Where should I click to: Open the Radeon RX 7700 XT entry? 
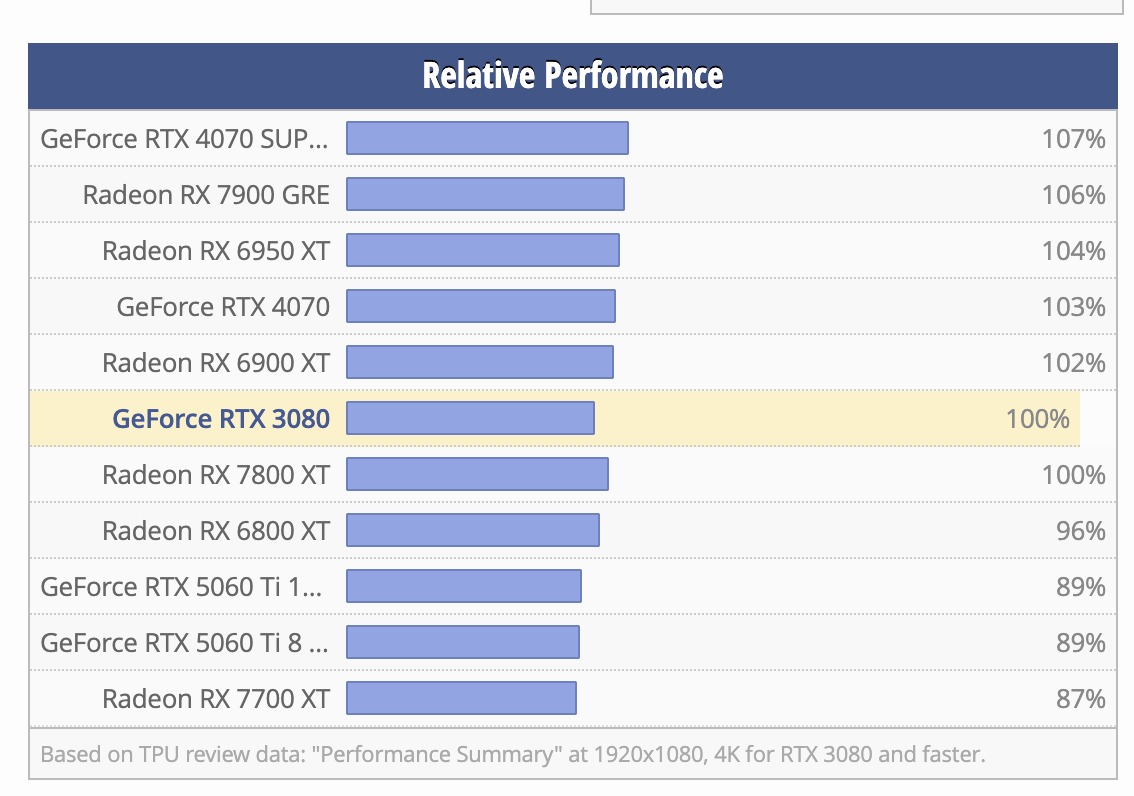[x=216, y=698]
